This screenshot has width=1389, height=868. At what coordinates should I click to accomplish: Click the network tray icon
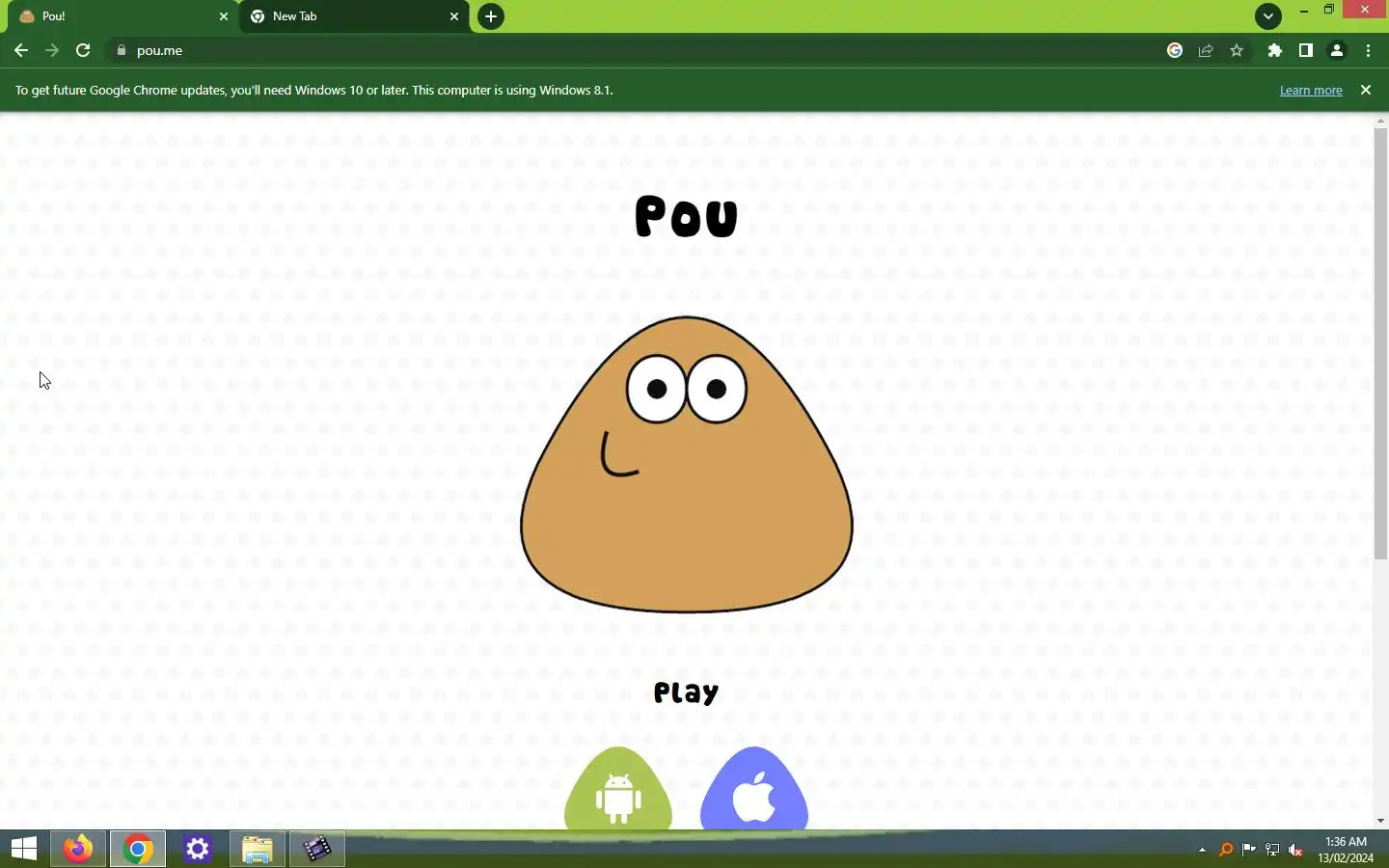click(1272, 850)
